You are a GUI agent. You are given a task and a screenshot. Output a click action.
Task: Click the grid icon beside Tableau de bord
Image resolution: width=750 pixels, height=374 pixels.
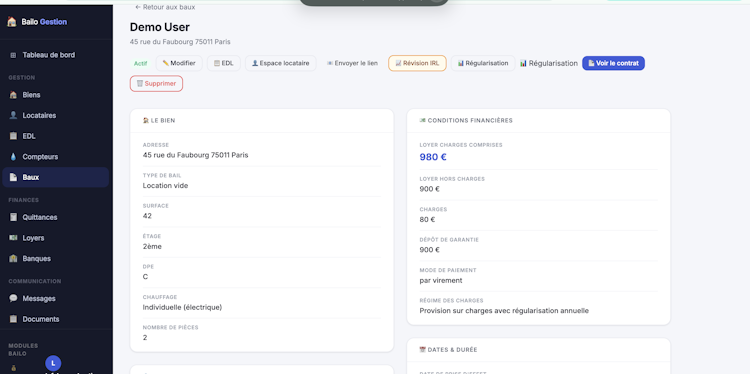pyautogui.click(x=13, y=55)
